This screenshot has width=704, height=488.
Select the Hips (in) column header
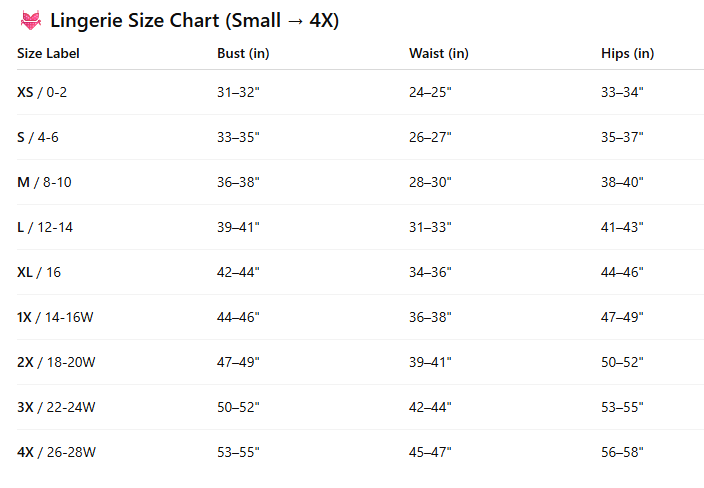point(627,53)
